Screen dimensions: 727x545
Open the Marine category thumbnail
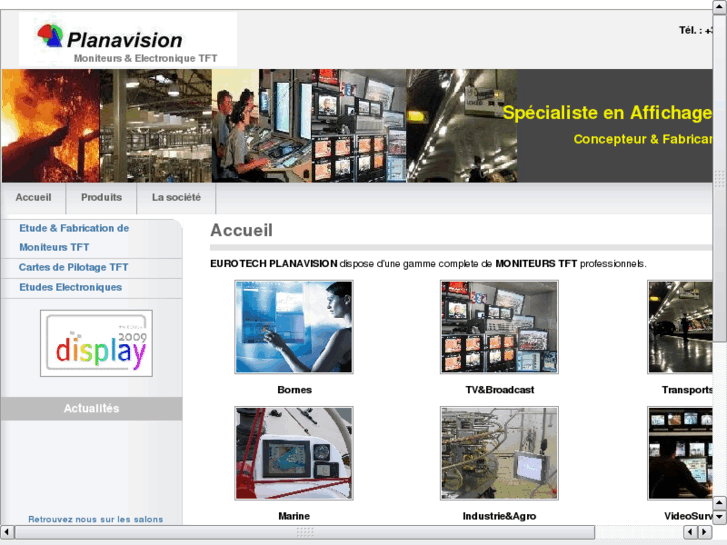[293, 454]
